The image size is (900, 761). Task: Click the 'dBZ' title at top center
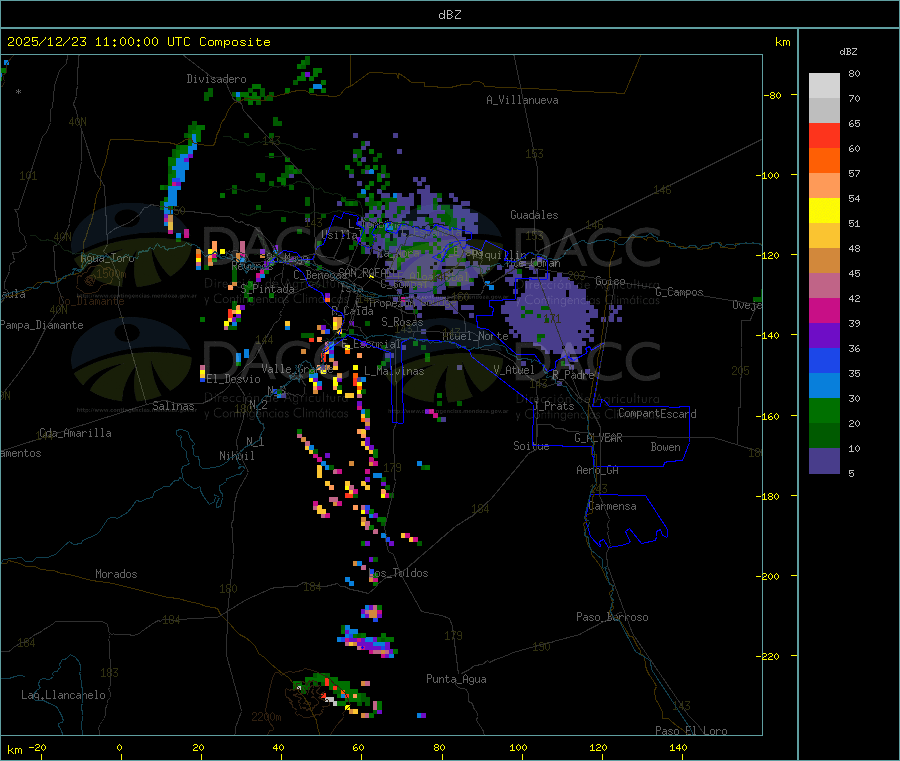click(x=449, y=14)
